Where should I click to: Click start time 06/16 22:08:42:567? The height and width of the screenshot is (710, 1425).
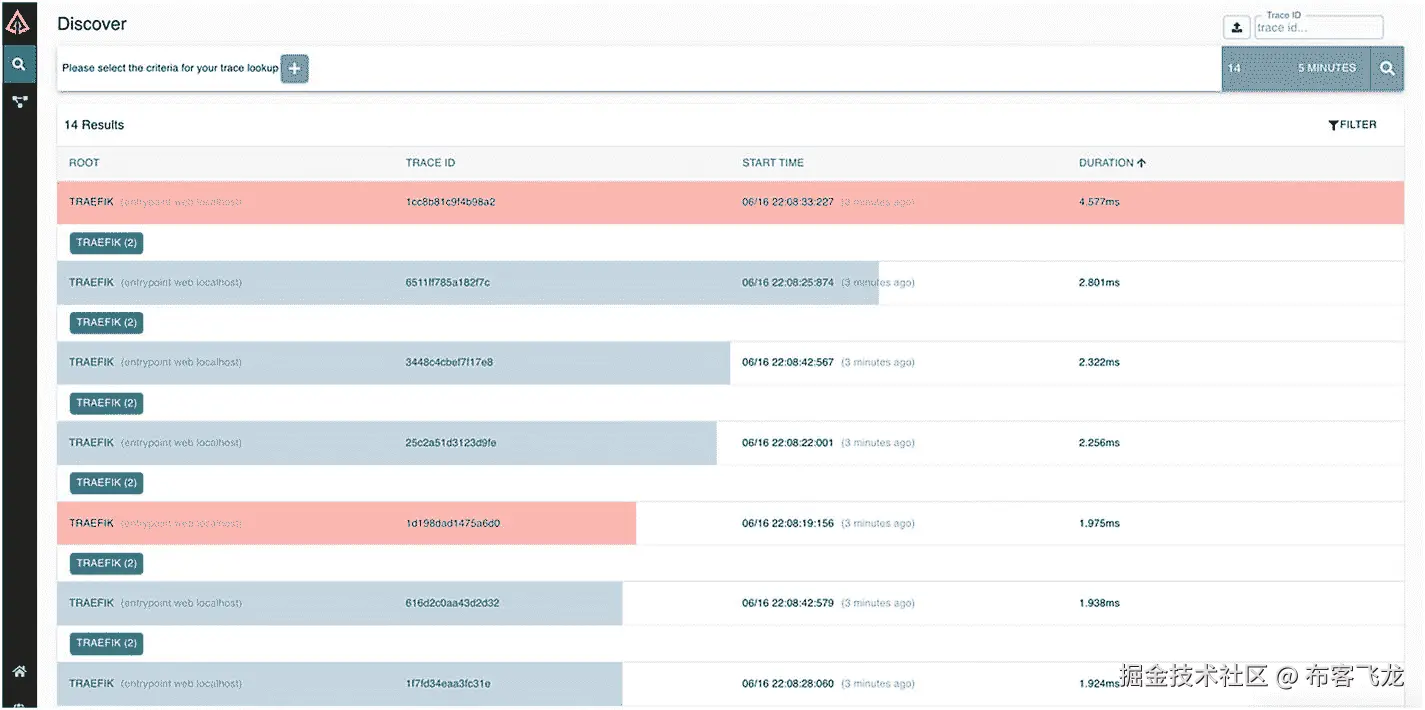pyautogui.click(x=788, y=363)
